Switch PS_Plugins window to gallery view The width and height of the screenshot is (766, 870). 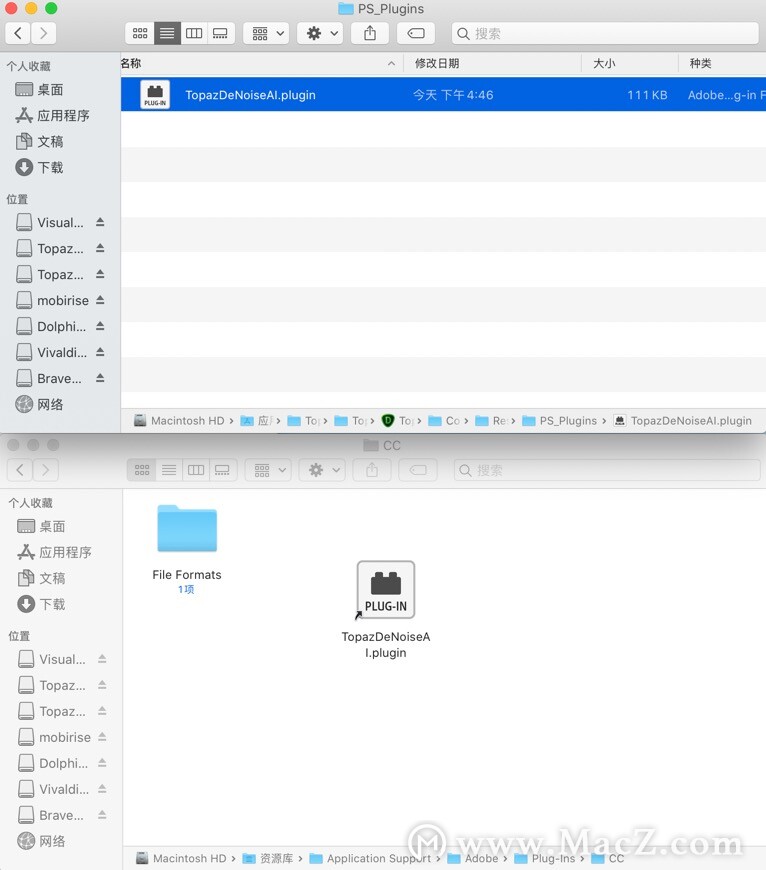click(x=220, y=33)
